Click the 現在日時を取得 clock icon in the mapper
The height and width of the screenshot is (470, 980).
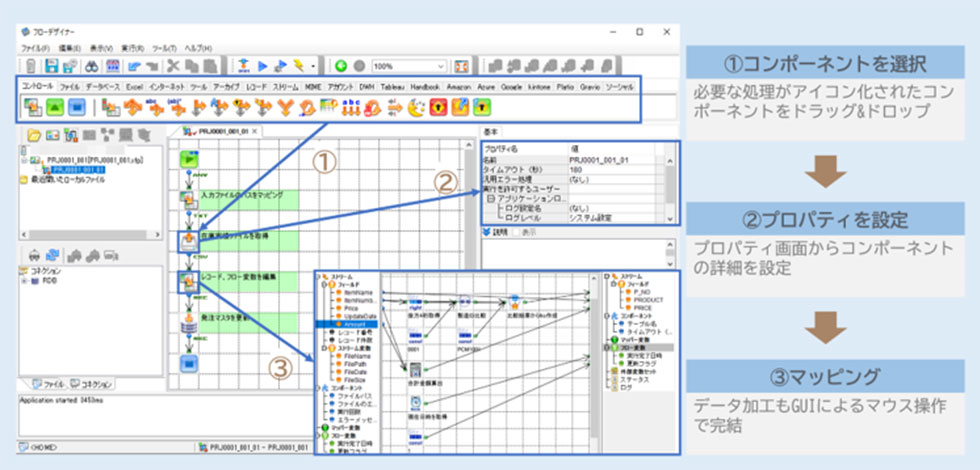(x=418, y=404)
